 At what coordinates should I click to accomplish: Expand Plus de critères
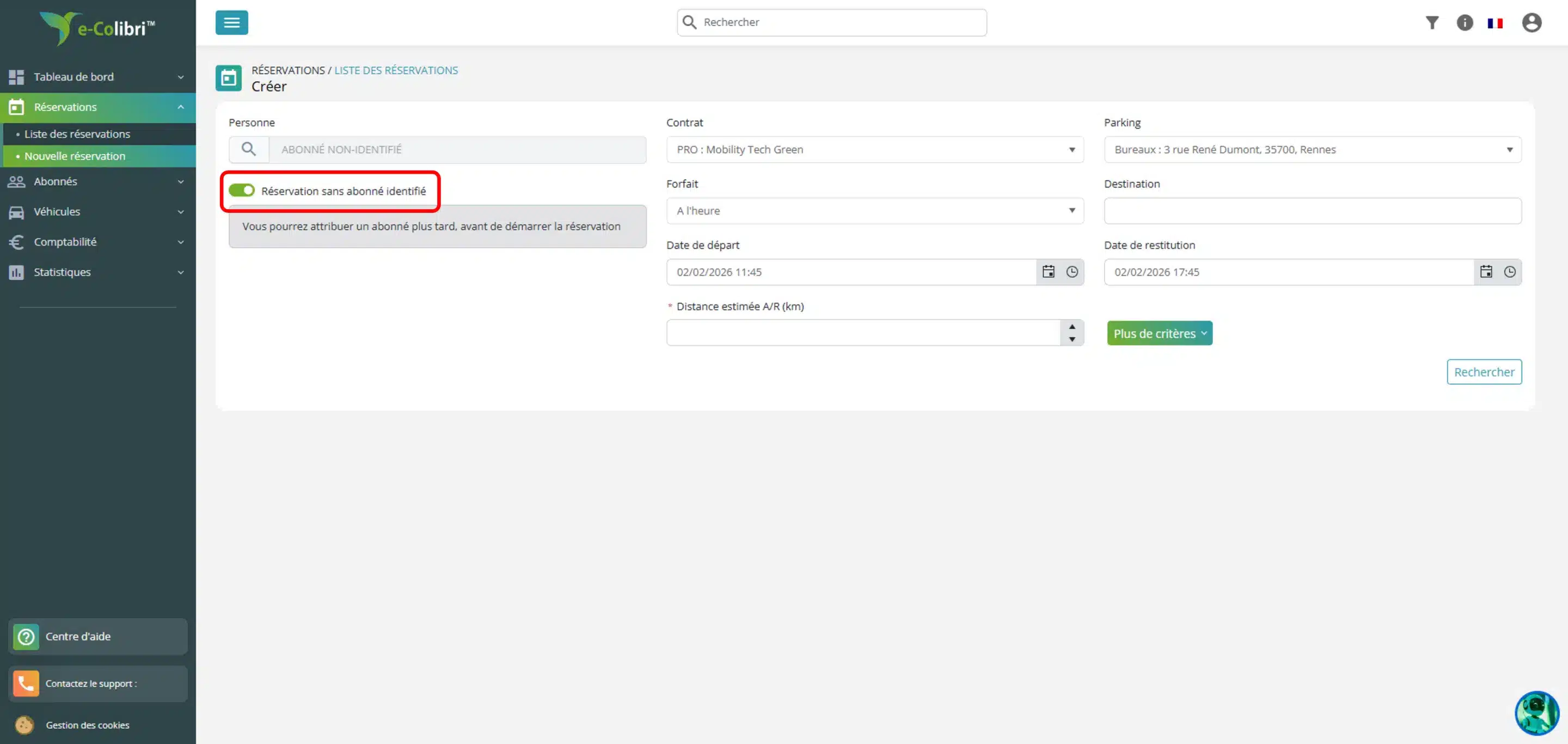tap(1159, 334)
